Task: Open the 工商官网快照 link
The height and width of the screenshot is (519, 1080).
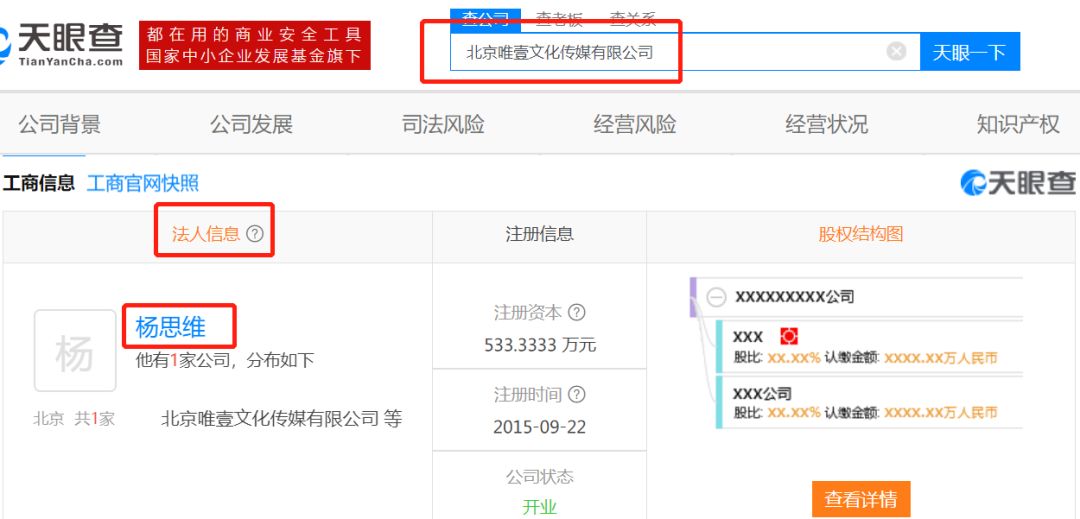Action: tap(143, 183)
